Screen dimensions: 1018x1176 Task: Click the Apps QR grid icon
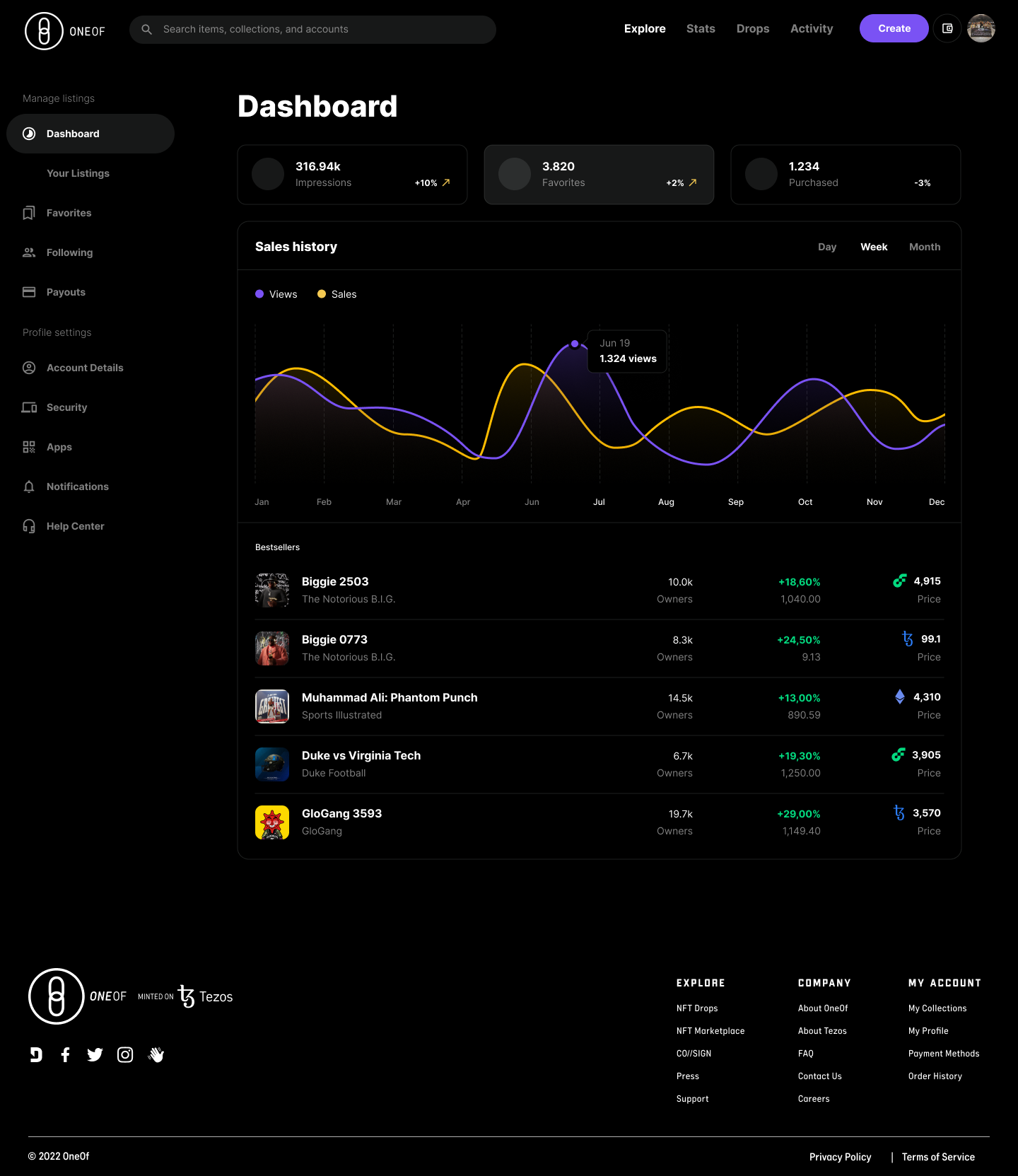(x=29, y=447)
